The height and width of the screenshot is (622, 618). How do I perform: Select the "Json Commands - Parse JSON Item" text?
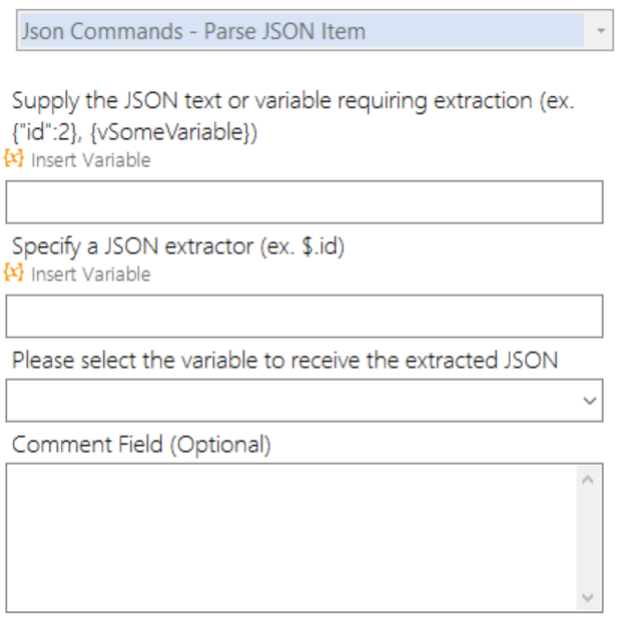tap(194, 31)
